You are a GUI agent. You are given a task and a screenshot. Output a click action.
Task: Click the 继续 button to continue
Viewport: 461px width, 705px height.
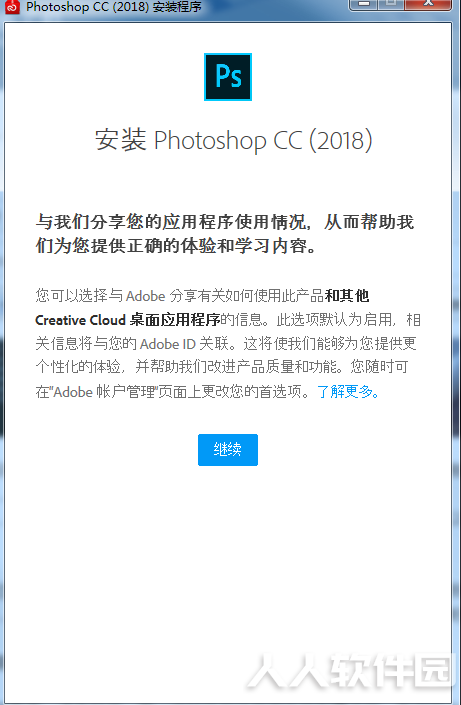click(x=228, y=450)
